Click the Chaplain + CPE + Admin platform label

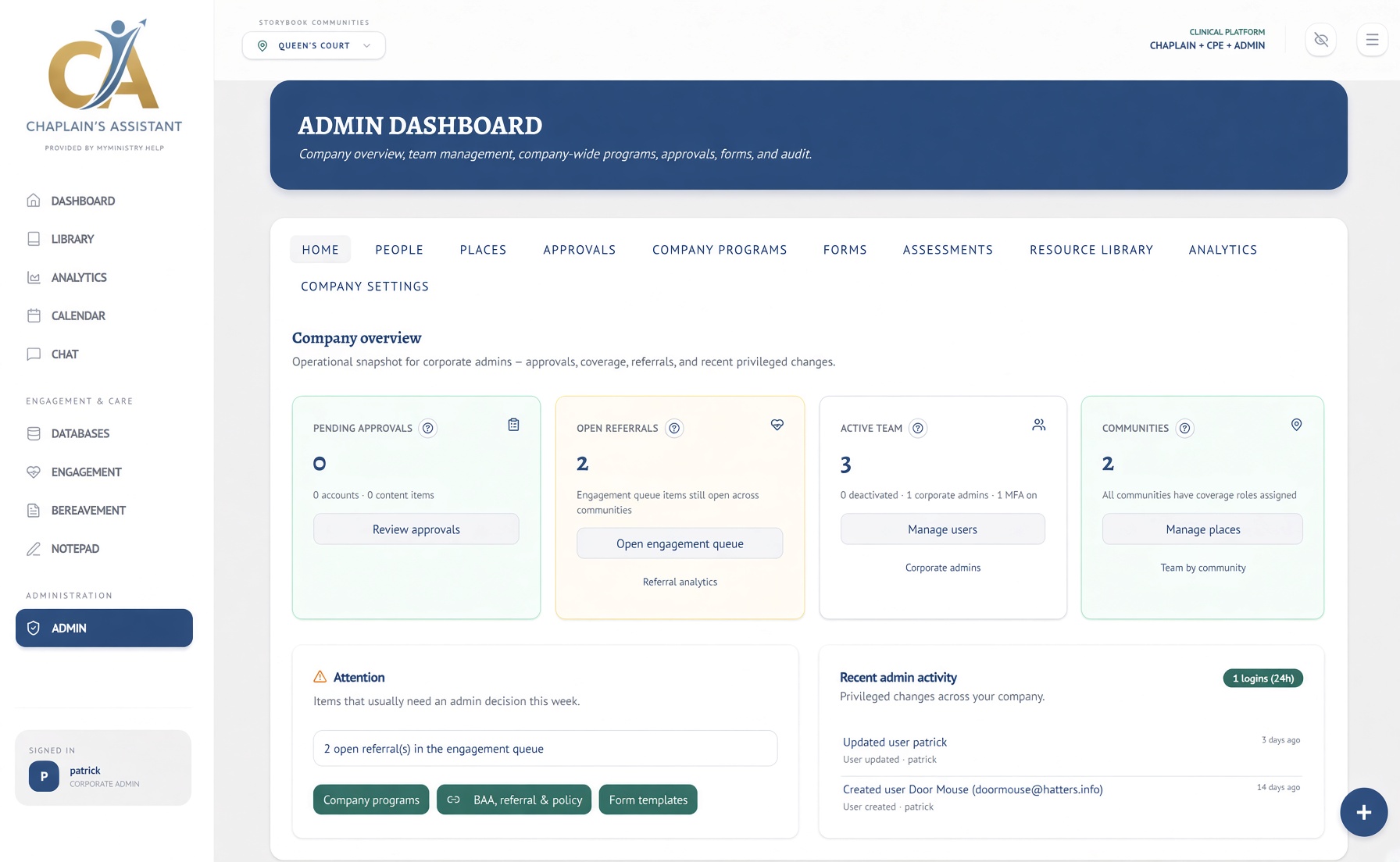pyautogui.click(x=1207, y=45)
